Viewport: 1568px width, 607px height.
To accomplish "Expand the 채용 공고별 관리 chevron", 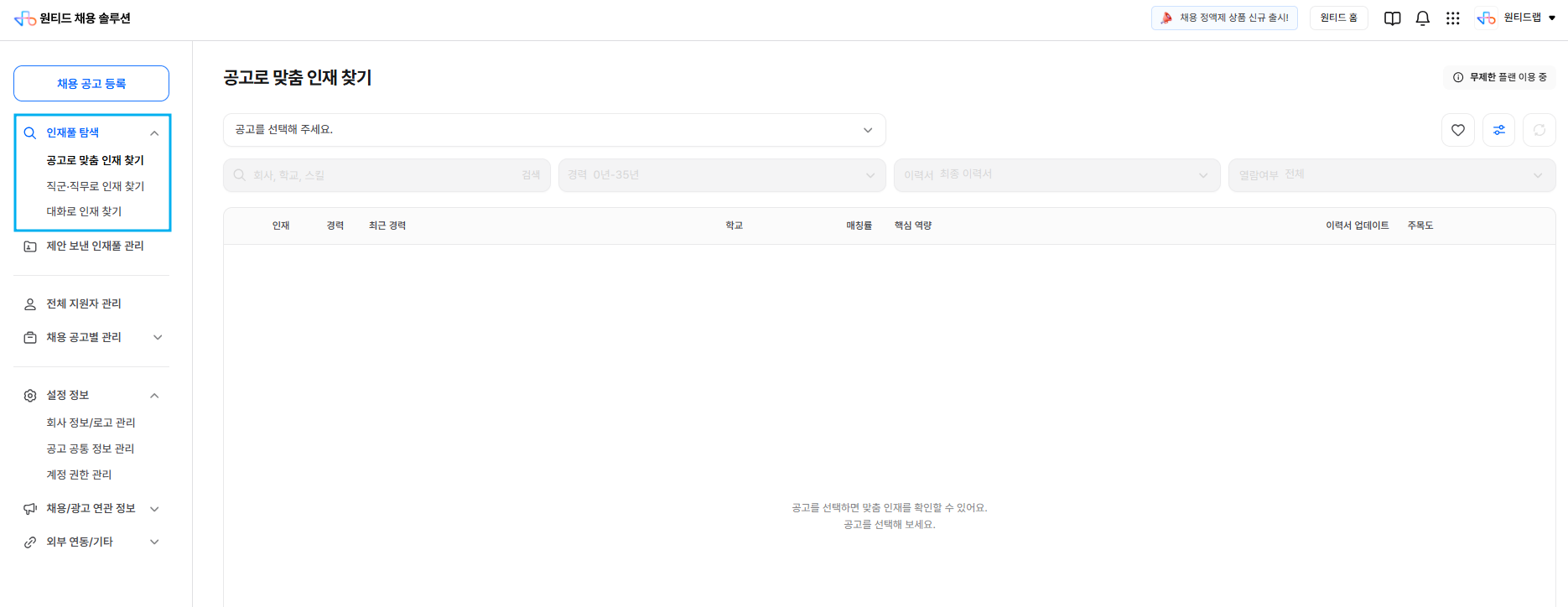I will [x=157, y=338].
